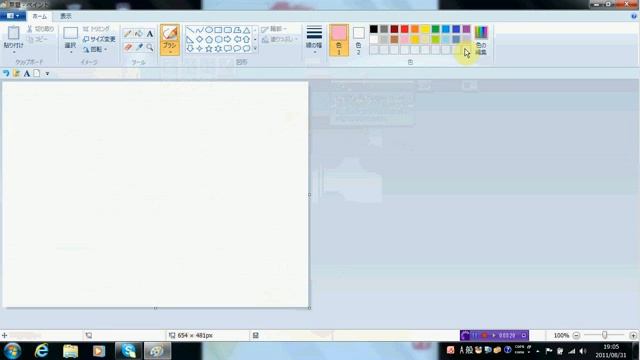The image size is (640, 360).
Task: Choose the Up arrow shape
Action: pyautogui.click(x=247, y=40)
